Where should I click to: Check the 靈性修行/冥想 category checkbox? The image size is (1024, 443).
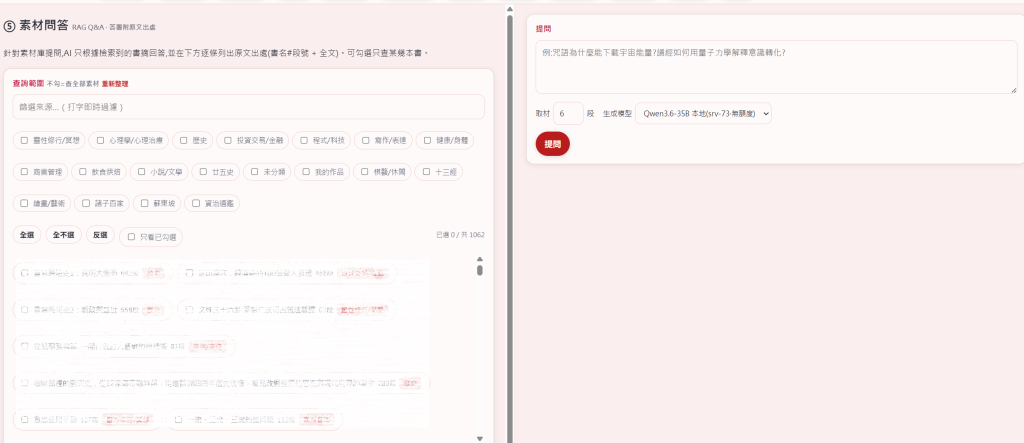[24, 140]
